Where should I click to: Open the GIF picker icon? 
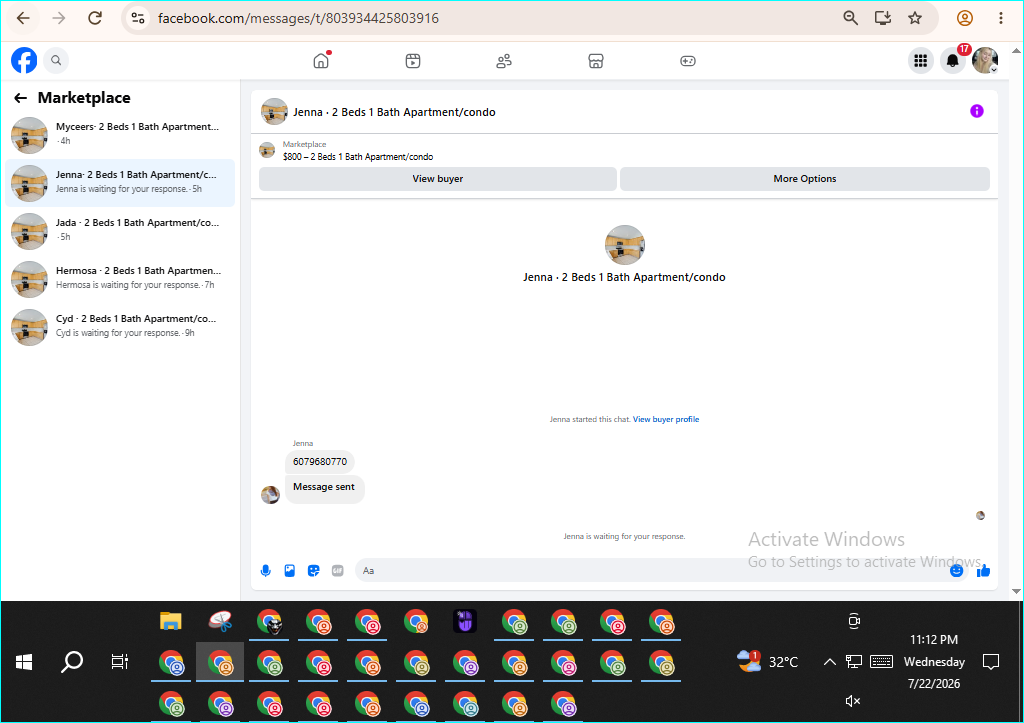[338, 571]
